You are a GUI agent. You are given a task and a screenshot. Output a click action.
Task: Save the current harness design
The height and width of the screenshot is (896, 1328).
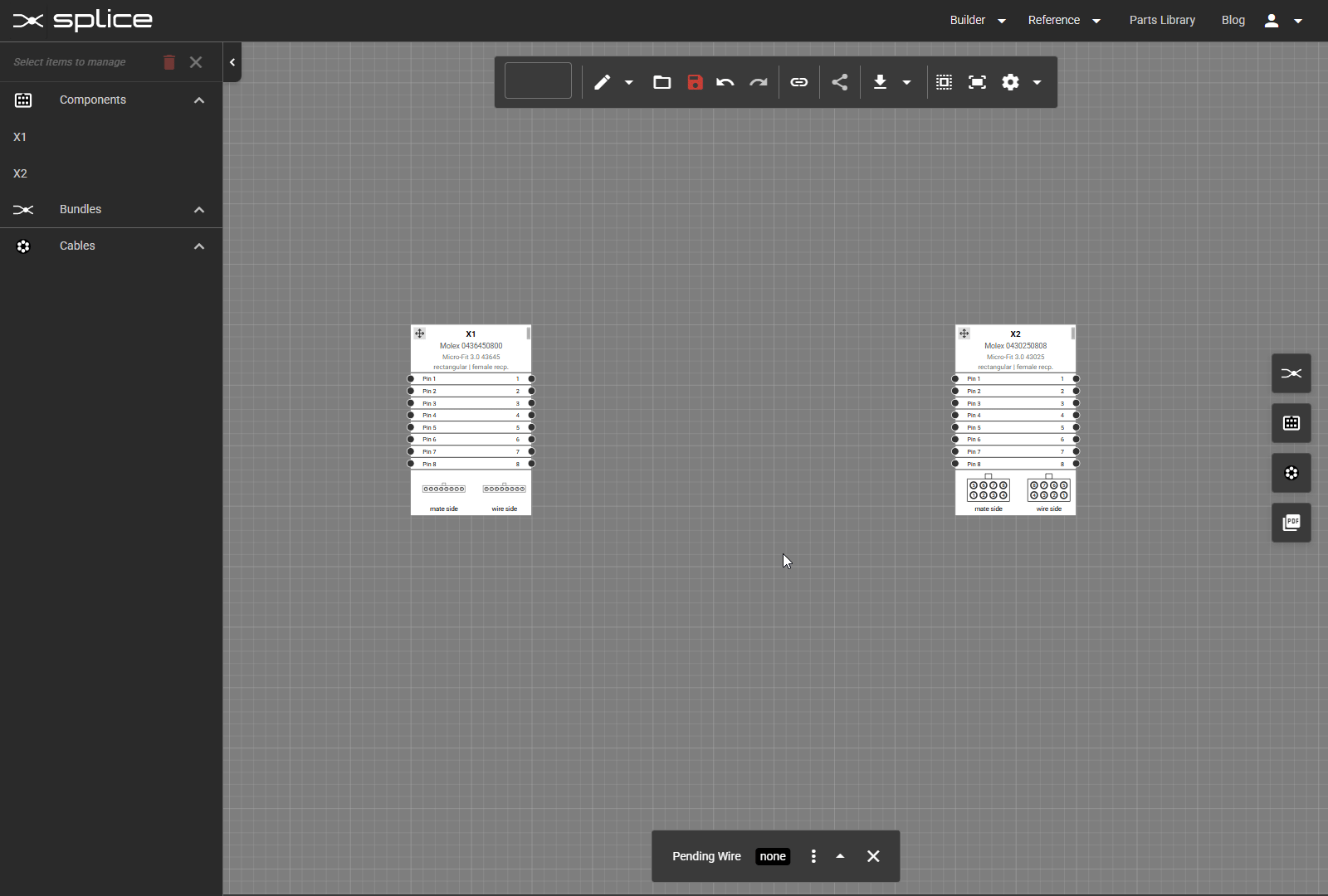click(695, 82)
